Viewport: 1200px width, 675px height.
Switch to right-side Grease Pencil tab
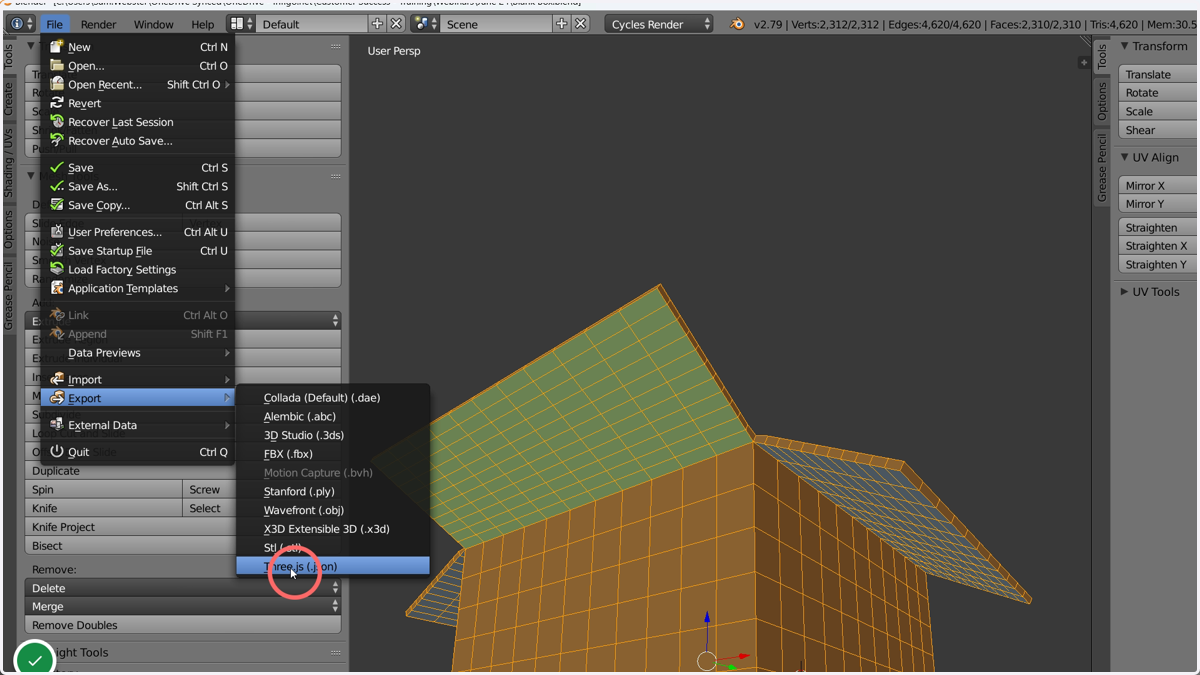[1102, 168]
